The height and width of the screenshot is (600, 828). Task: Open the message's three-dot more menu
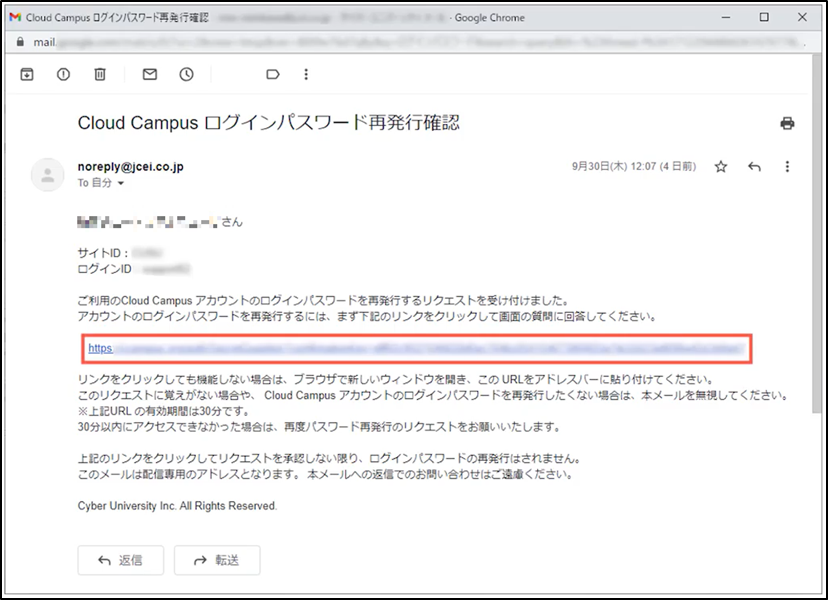pyautogui.click(x=787, y=167)
